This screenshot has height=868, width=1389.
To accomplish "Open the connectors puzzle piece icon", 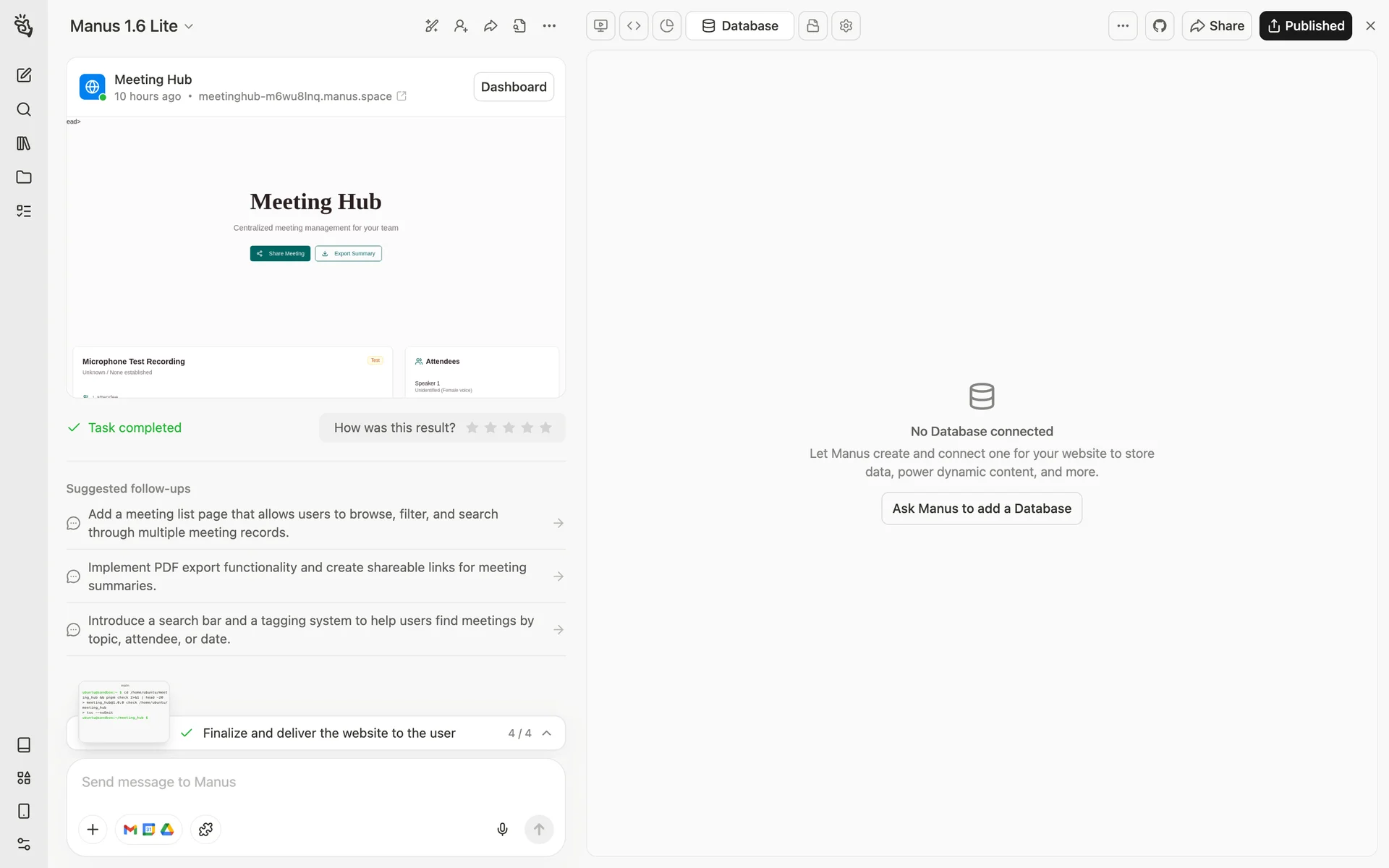I will pos(205,829).
